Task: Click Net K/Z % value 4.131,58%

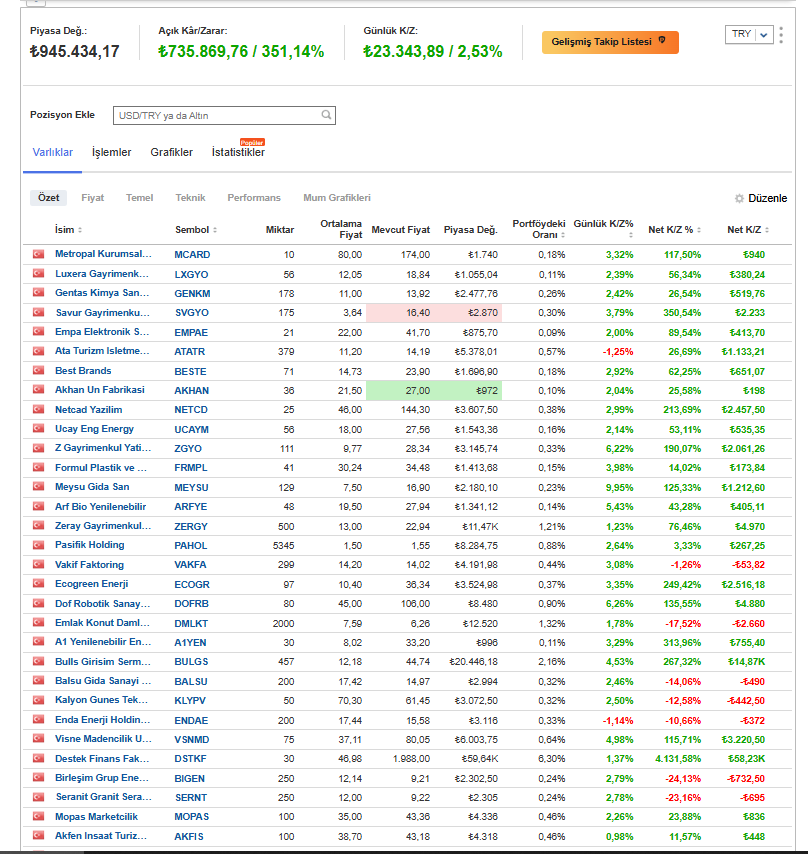Action: 677,759
